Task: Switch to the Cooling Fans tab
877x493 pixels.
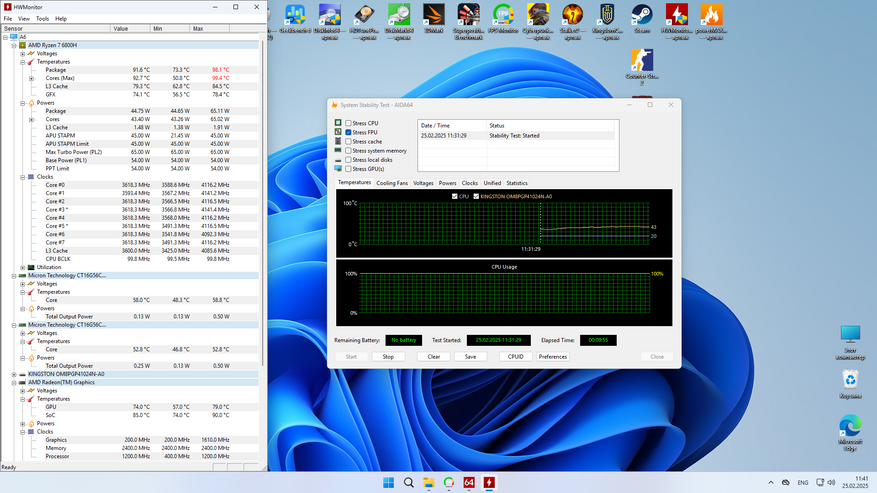Action: coord(392,183)
